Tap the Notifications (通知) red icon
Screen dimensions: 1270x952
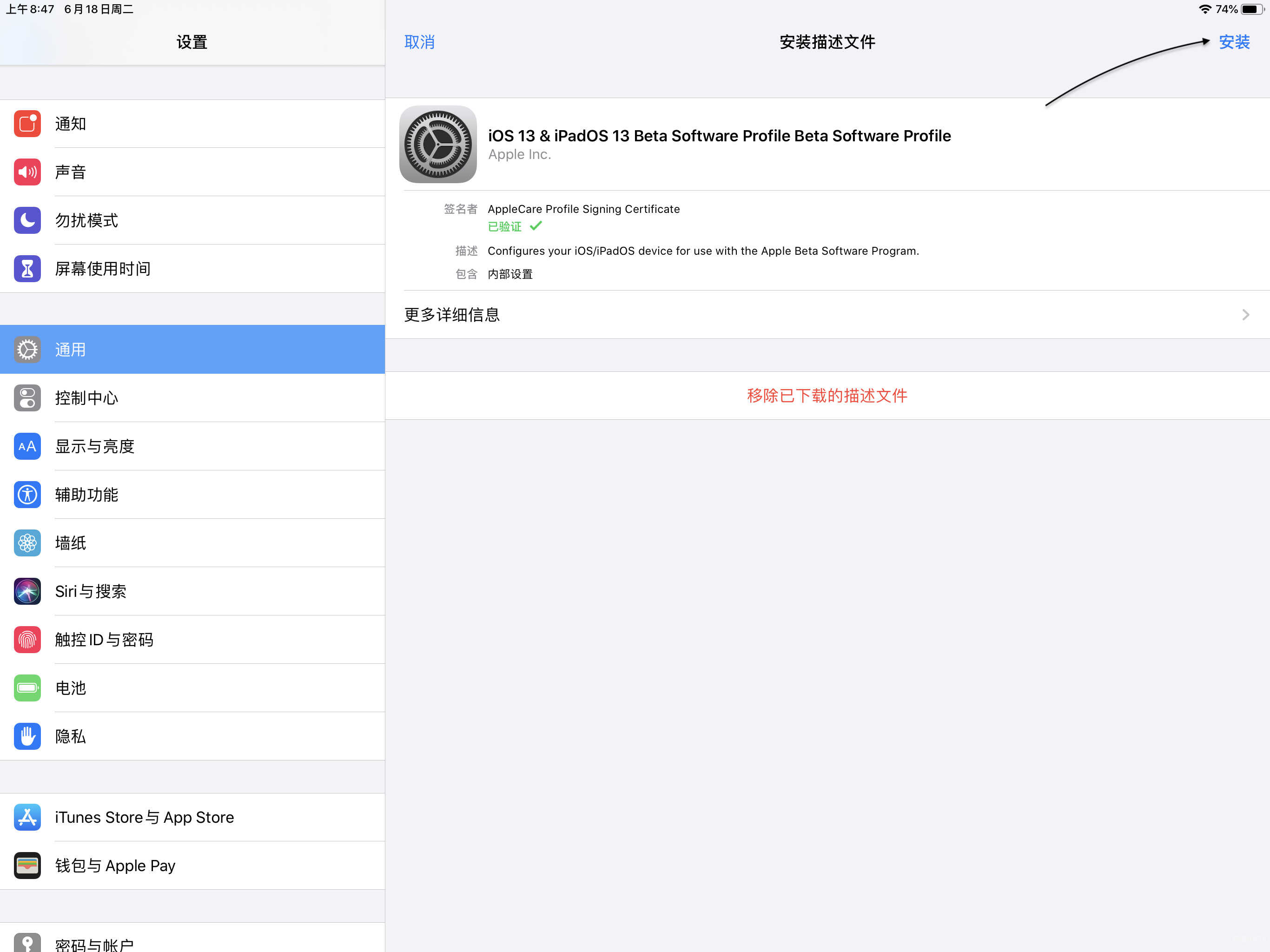pyautogui.click(x=27, y=124)
